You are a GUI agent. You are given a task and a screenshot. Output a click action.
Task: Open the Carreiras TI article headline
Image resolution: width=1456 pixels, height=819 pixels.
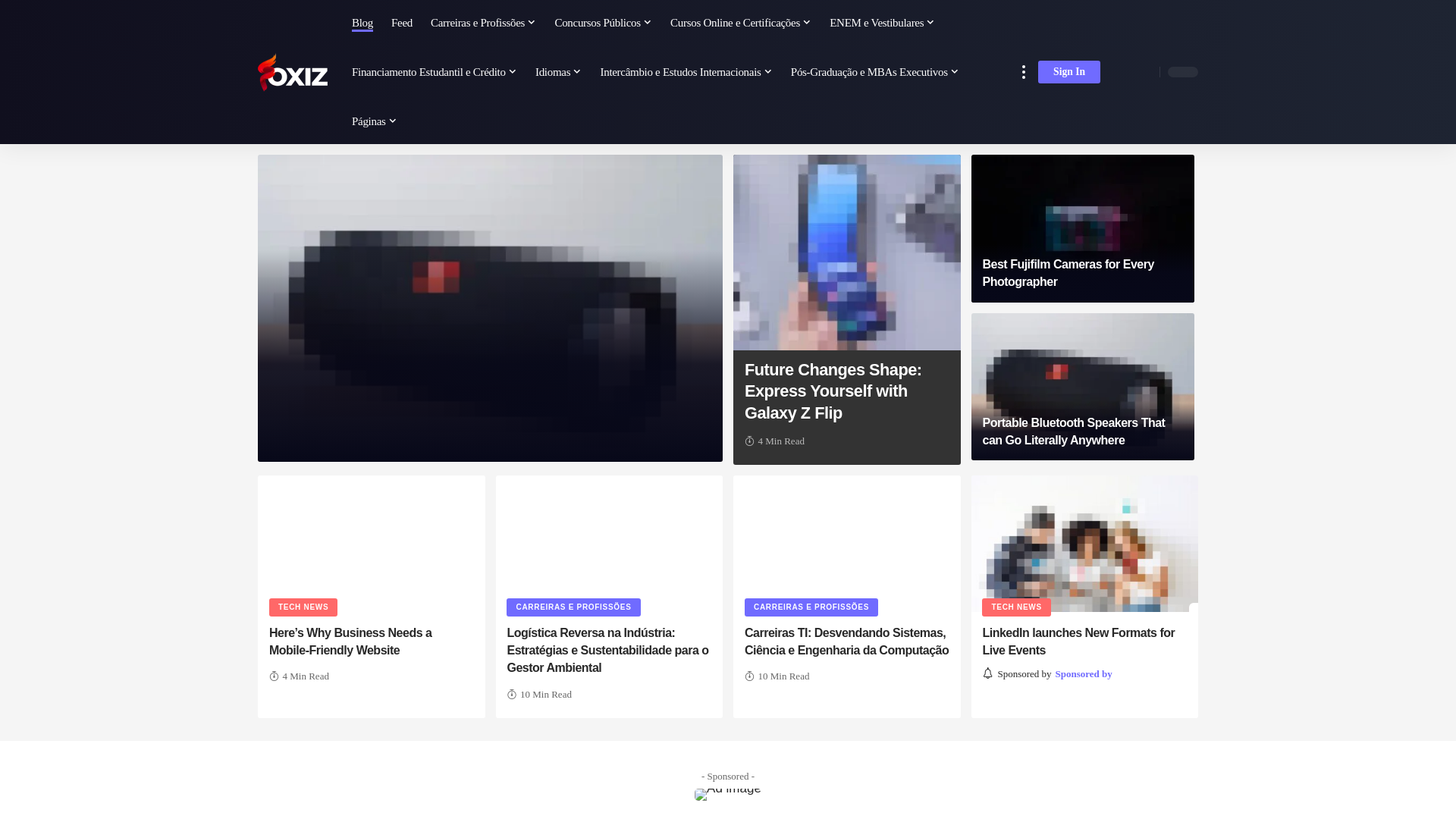(846, 642)
